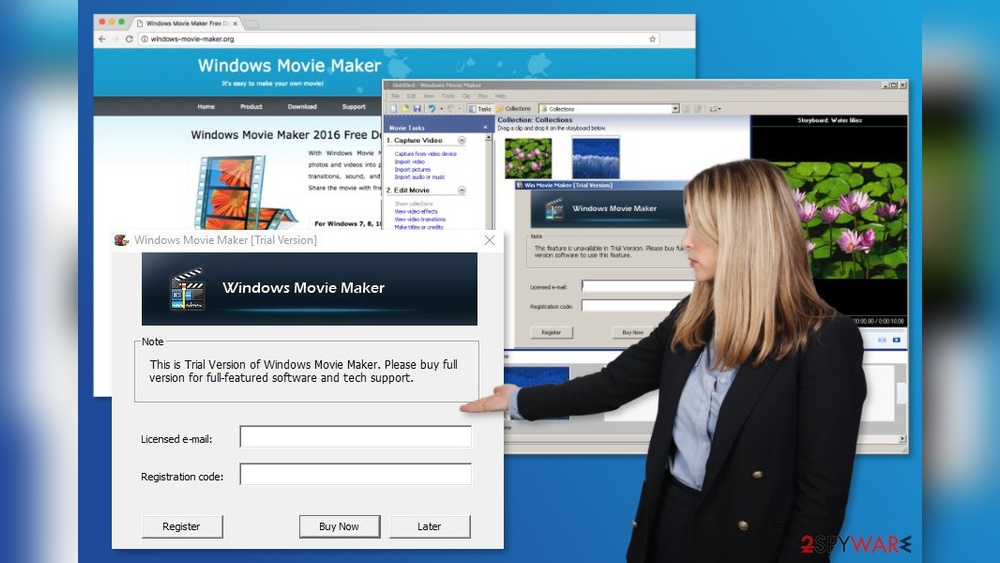This screenshot has height=563, width=1000.
Task: Open View menu in Movie Maker window
Action: [x=429, y=96]
